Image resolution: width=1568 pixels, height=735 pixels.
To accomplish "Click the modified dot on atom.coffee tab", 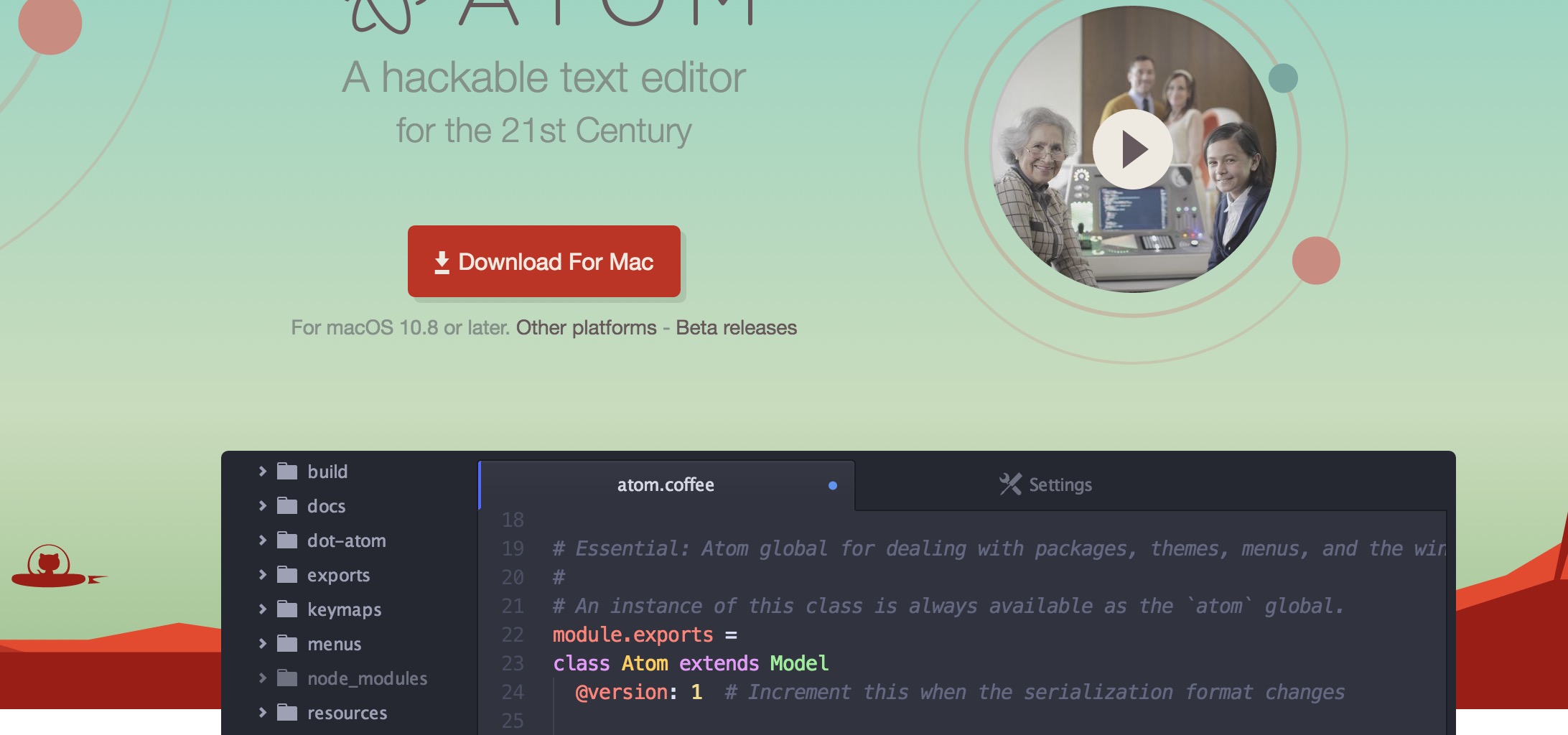I will (832, 485).
